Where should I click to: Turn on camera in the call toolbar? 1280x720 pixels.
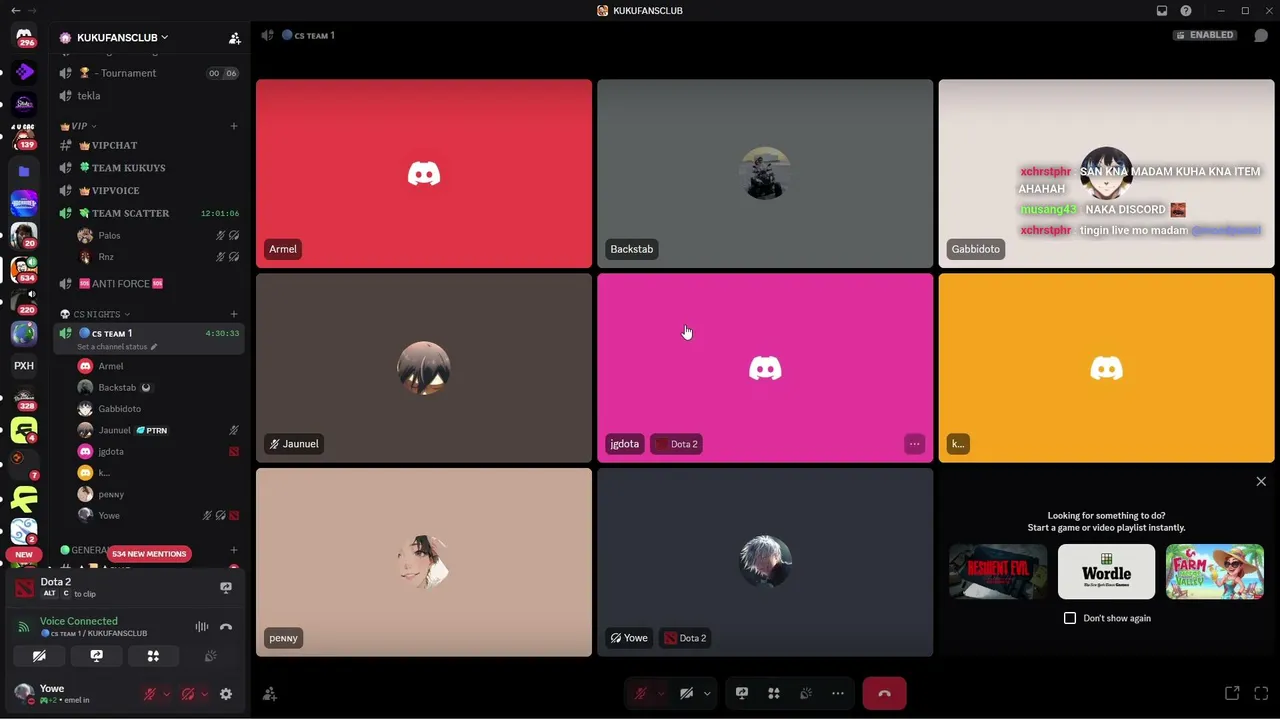687,694
